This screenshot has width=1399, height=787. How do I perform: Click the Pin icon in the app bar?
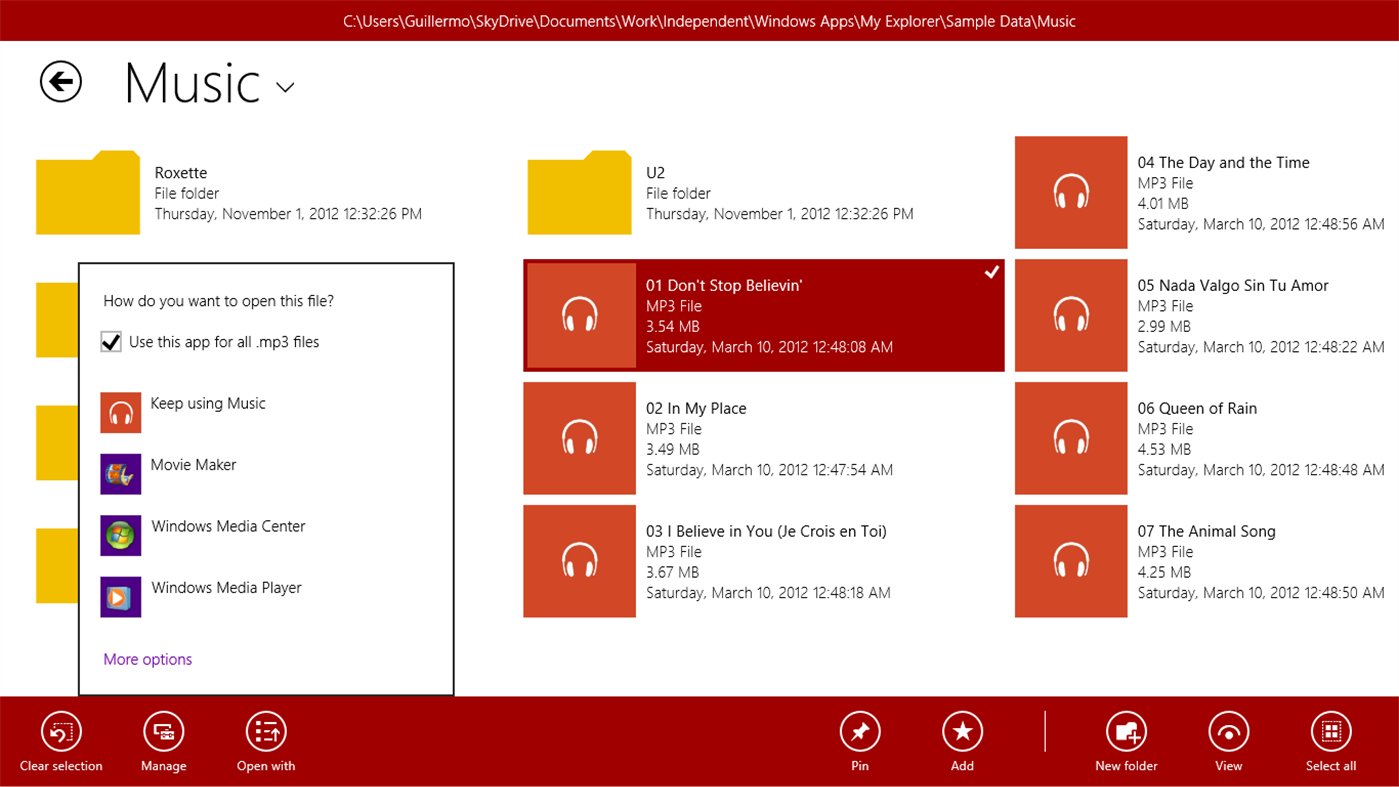[859, 731]
